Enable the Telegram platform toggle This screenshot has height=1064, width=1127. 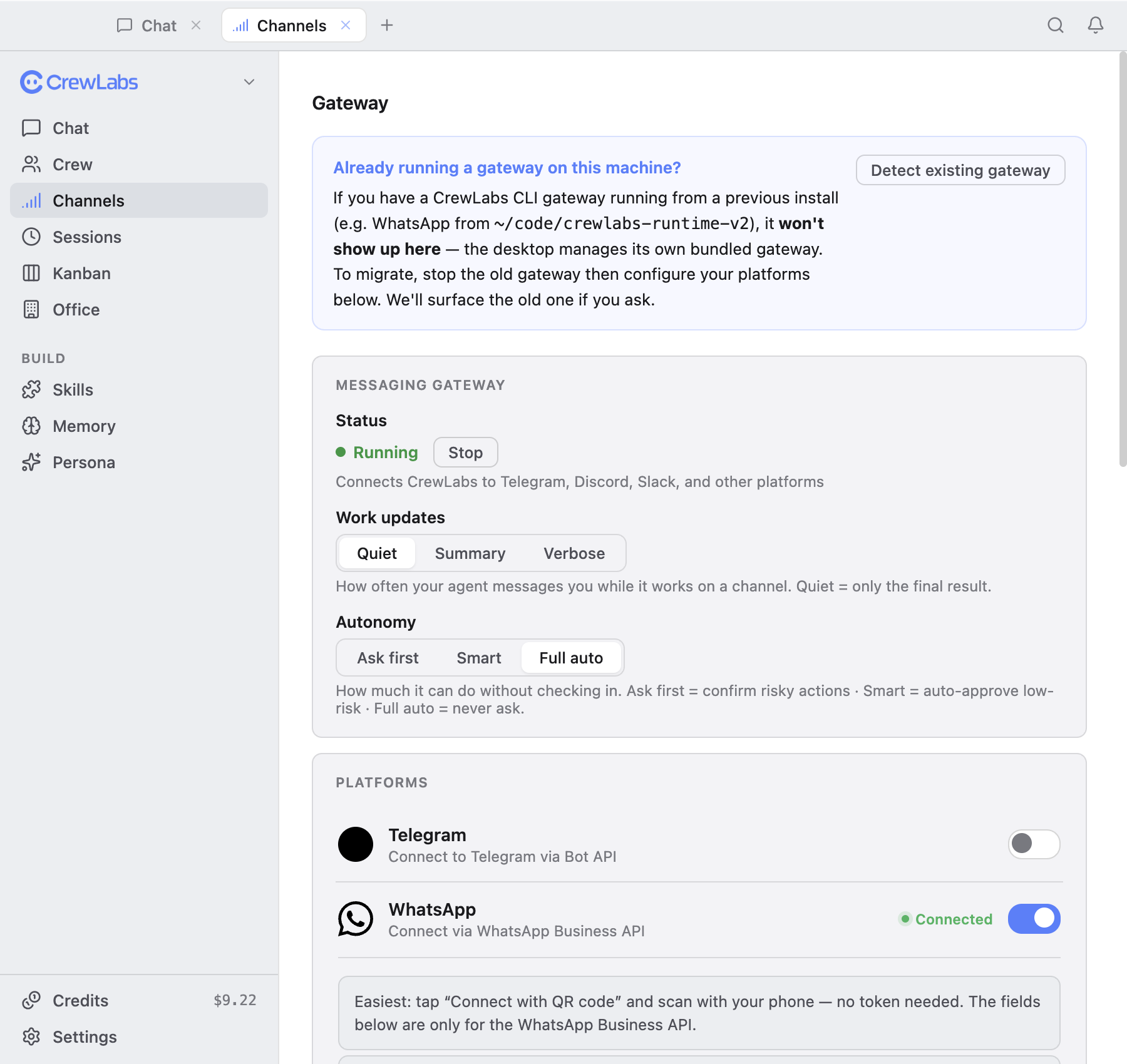(1034, 844)
